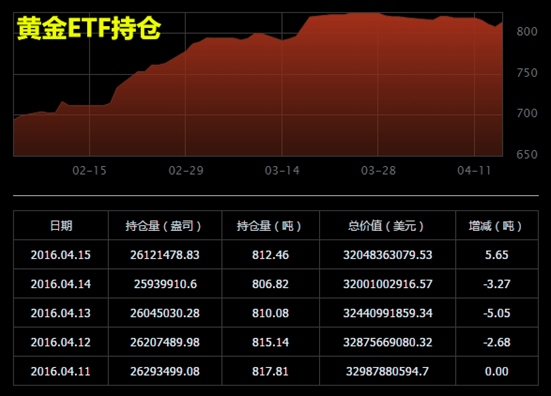This screenshot has height=396, width=551.
Task: Select the 总价值（美元）column header
Action: [387, 226]
